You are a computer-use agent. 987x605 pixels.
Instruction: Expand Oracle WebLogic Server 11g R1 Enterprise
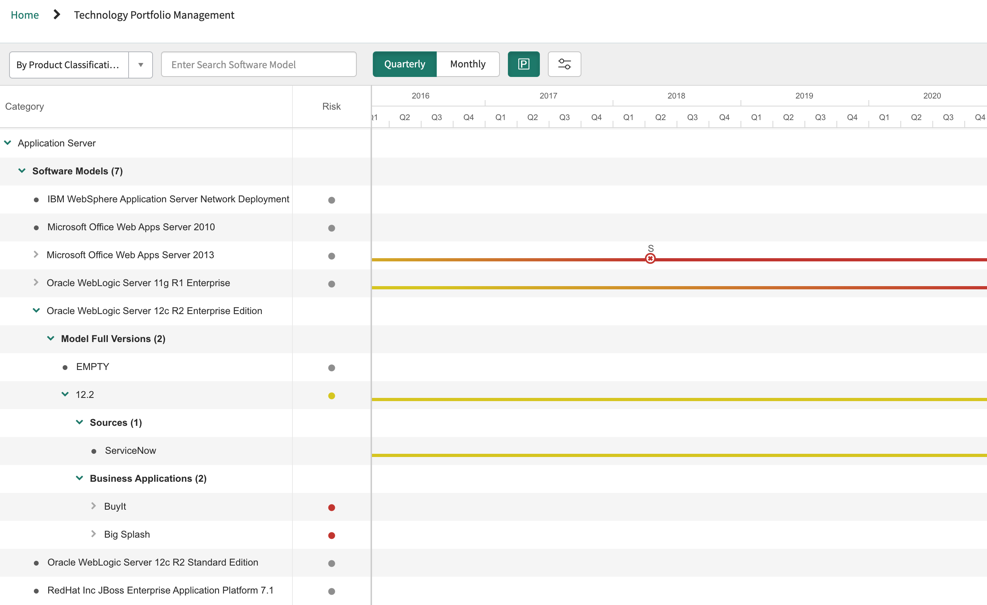click(x=36, y=283)
